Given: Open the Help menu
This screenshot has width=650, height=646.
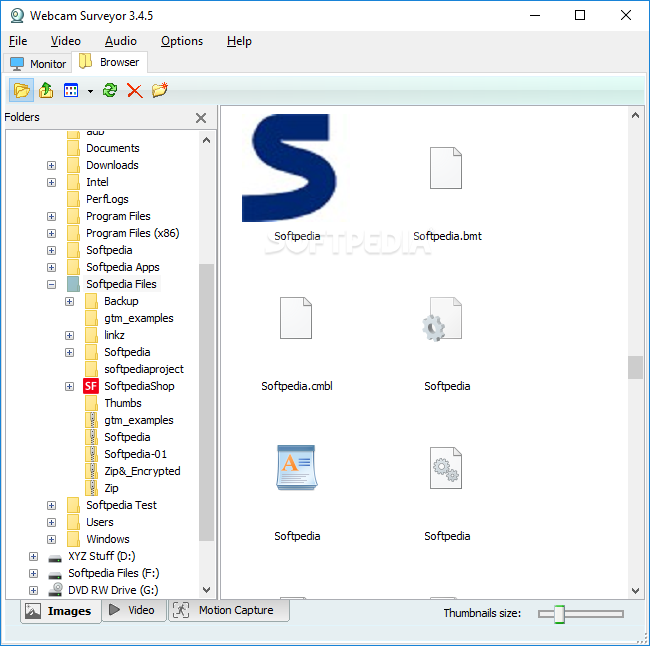Looking at the screenshot, I should 239,41.
